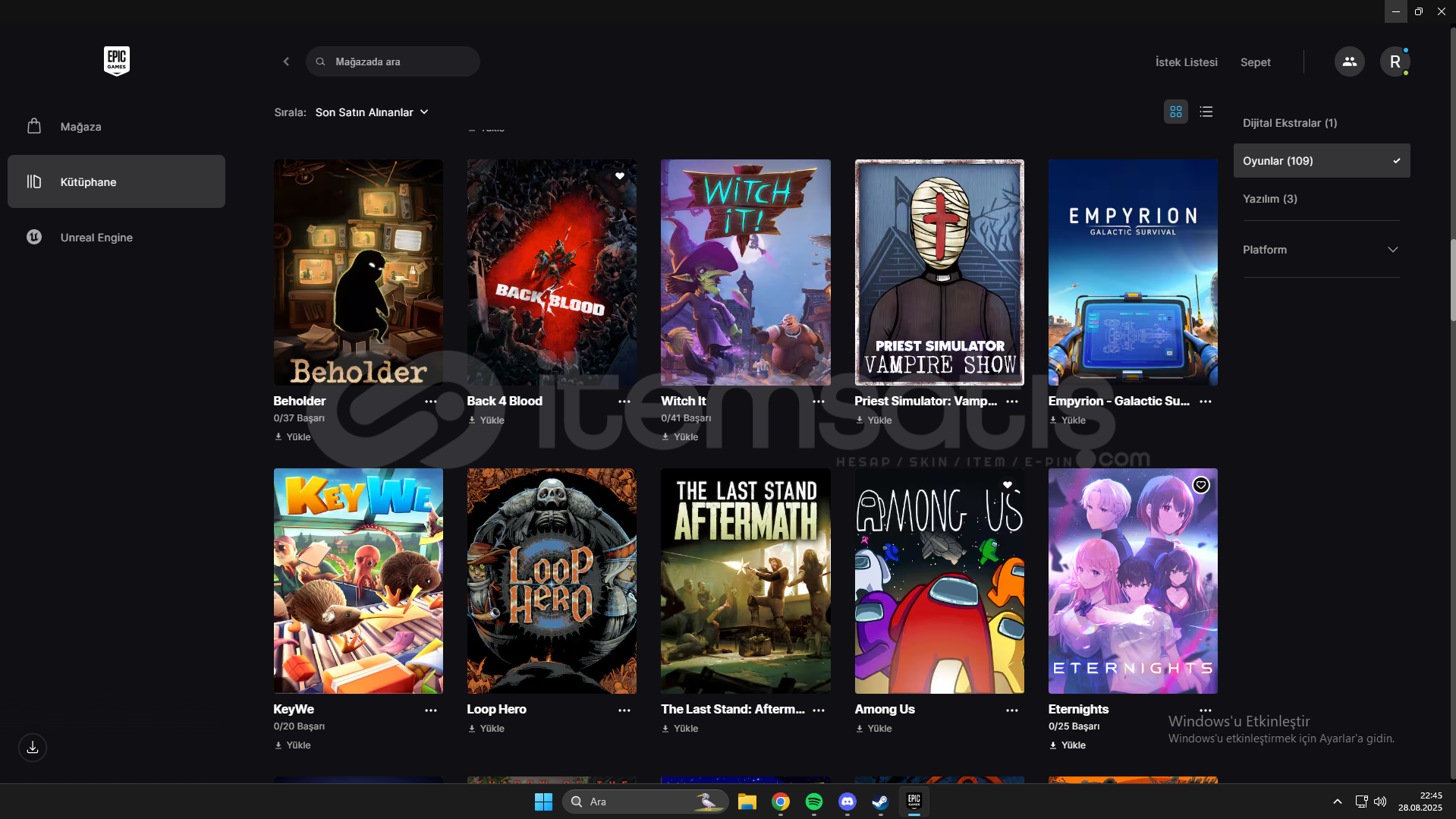The height and width of the screenshot is (819, 1456).
Task: Click the Mağazada ara search field
Action: (x=392, y=61)
